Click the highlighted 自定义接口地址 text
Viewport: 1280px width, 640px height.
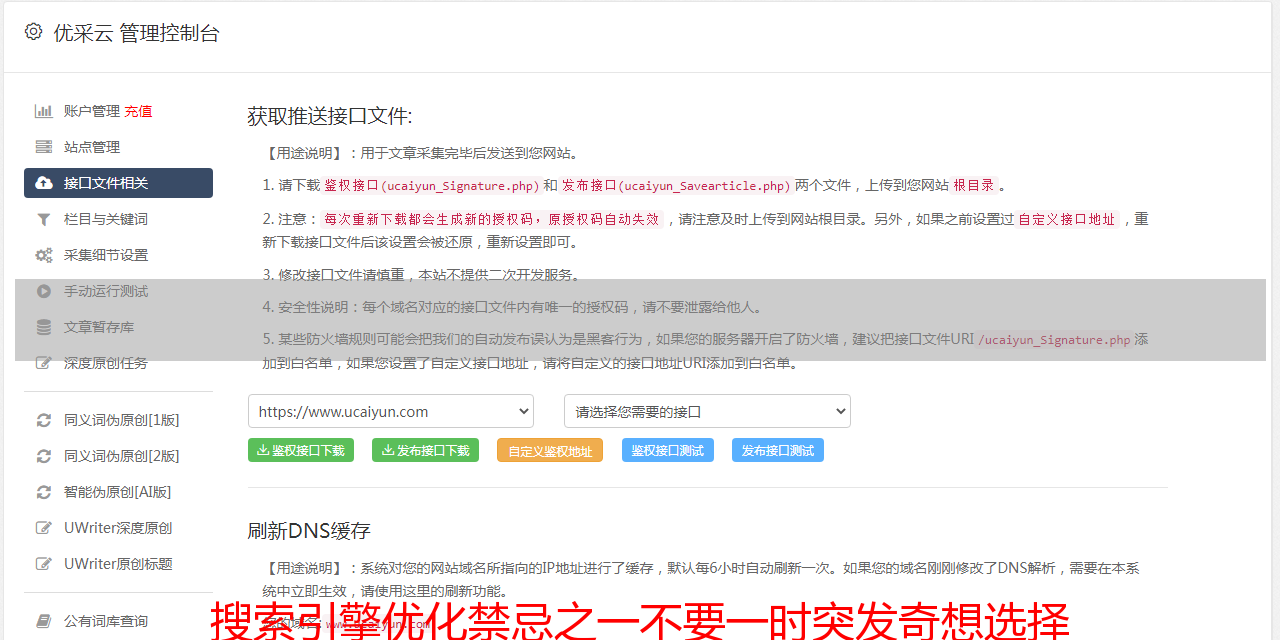pyautogui.click(x=1067, y=219)
